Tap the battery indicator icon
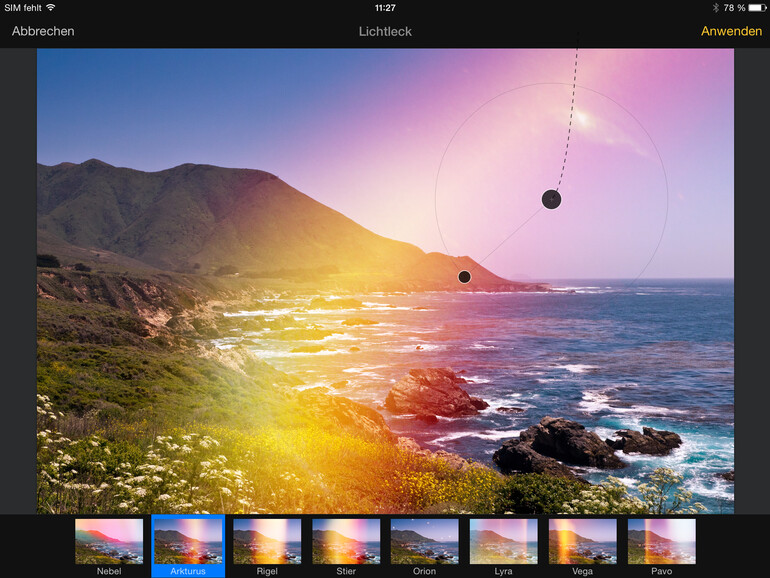The width and height of the screenshot is (770, 578). click(x=757, y=7)
